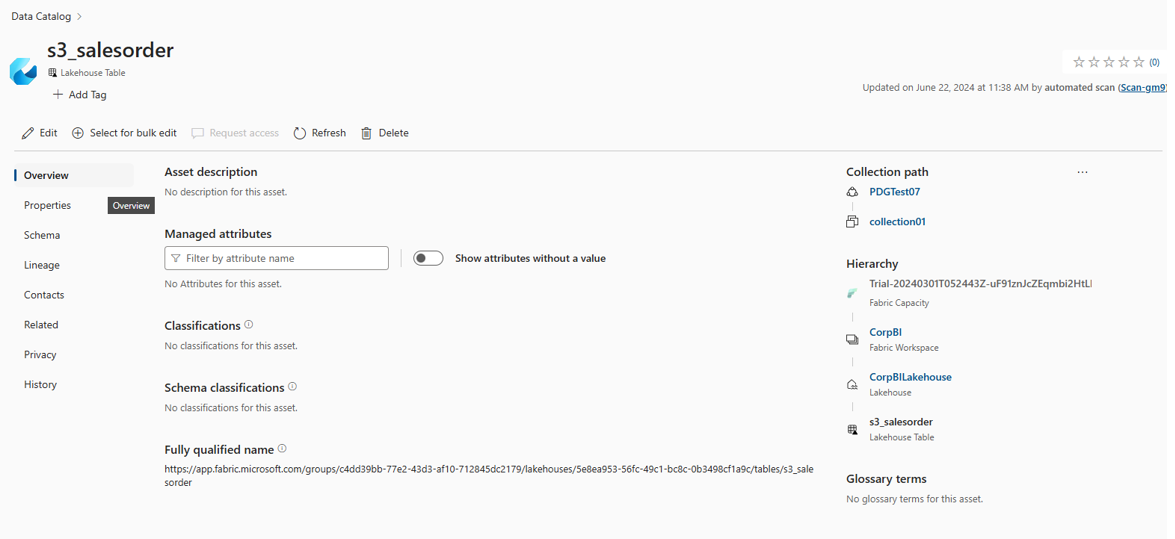Rate the asset with the first star
The height and width of the screenshot is (539, 1175).
1079,62
